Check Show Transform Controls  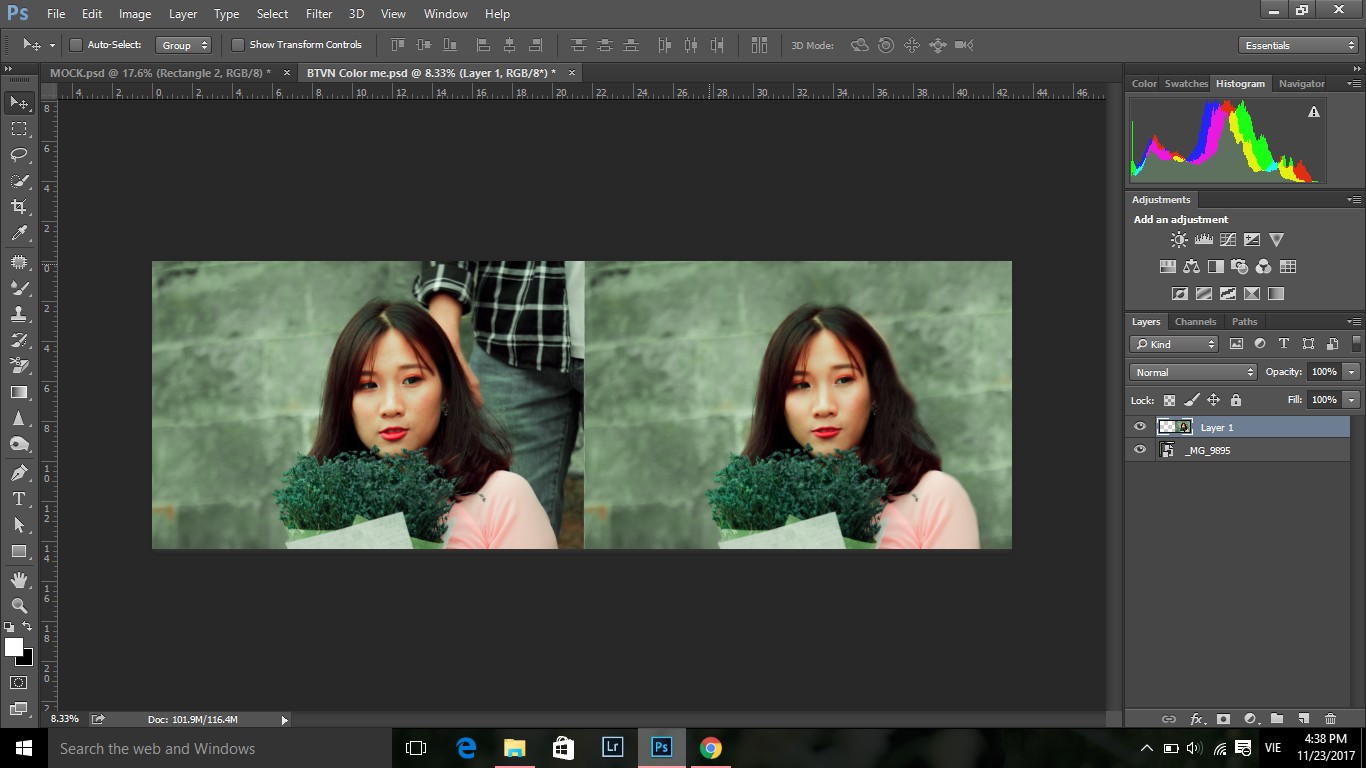pos(237,45)
